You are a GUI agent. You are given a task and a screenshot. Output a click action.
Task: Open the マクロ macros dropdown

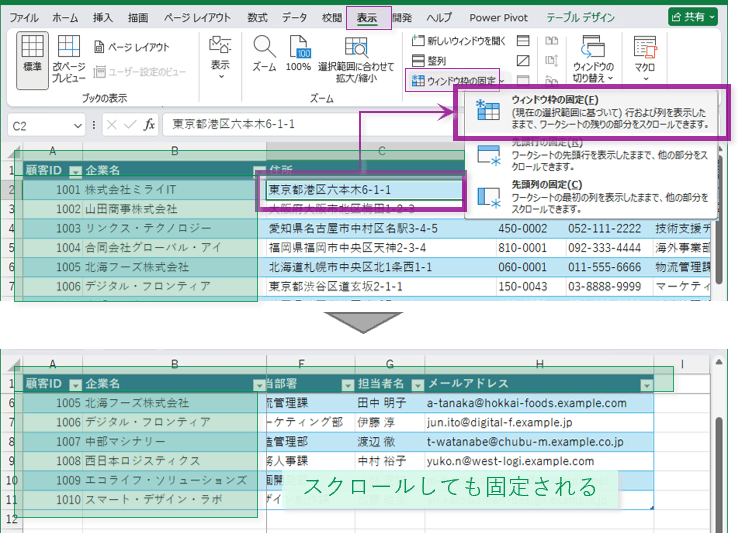click(645, 59)
